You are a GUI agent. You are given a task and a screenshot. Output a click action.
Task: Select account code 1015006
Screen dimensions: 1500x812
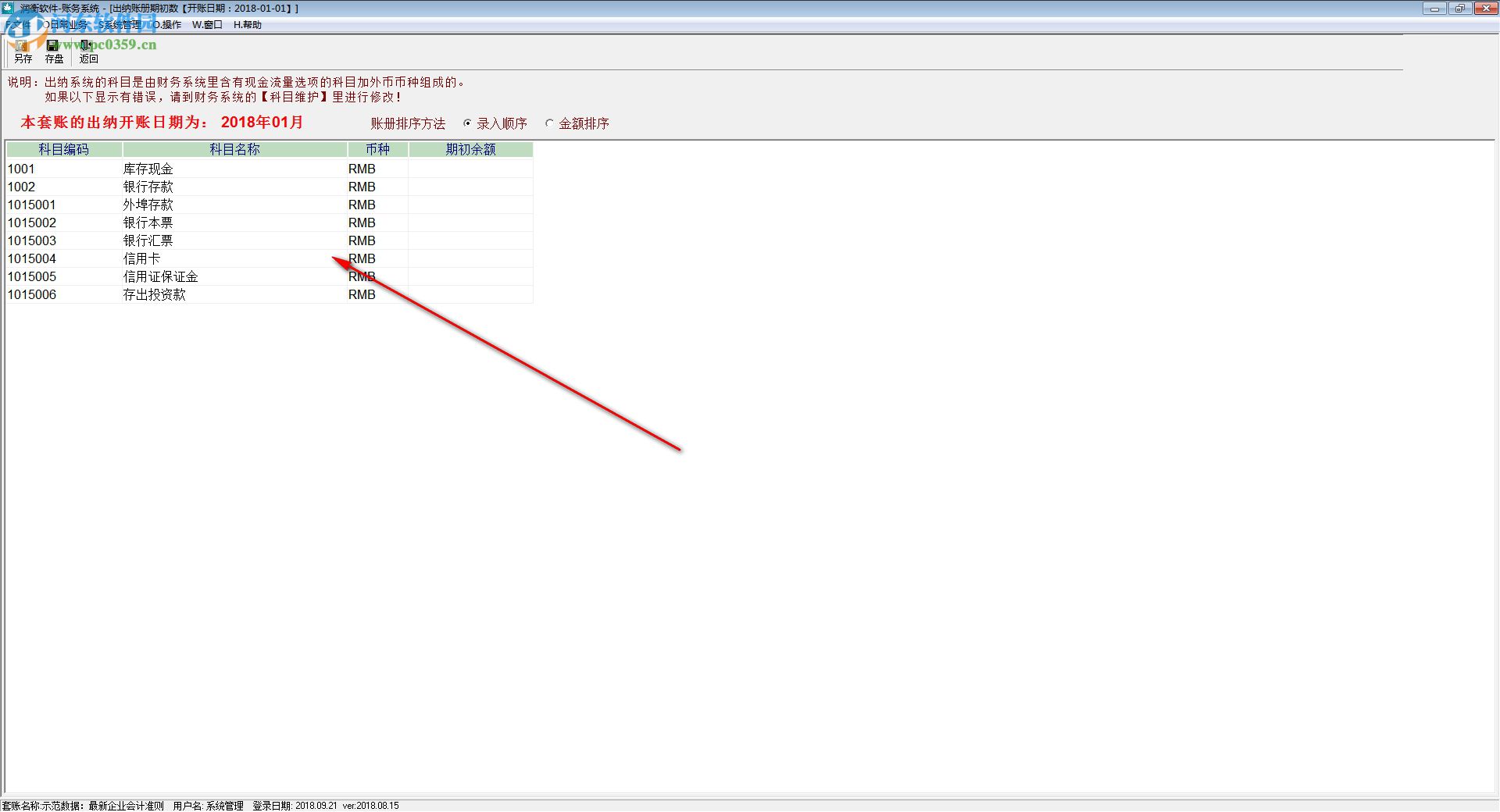click(32, 294)
